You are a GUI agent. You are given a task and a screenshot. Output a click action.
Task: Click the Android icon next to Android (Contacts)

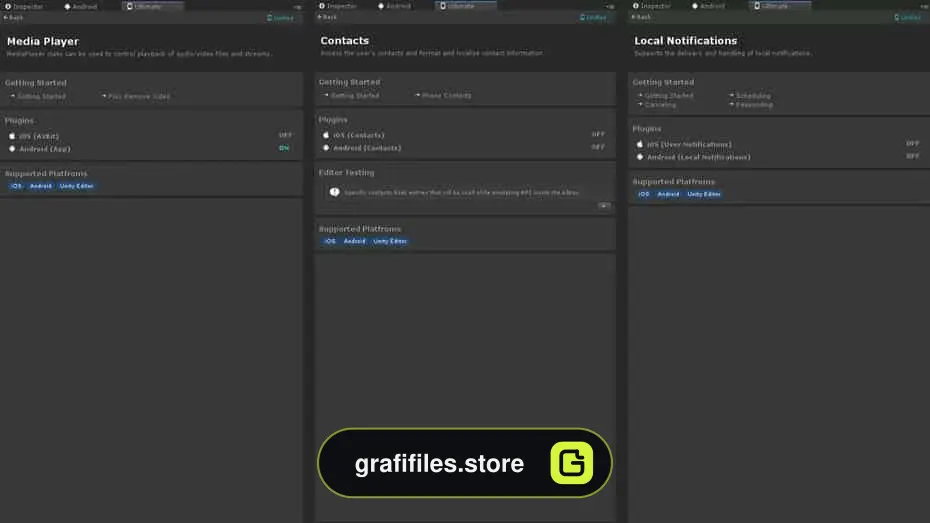[326, 148]
